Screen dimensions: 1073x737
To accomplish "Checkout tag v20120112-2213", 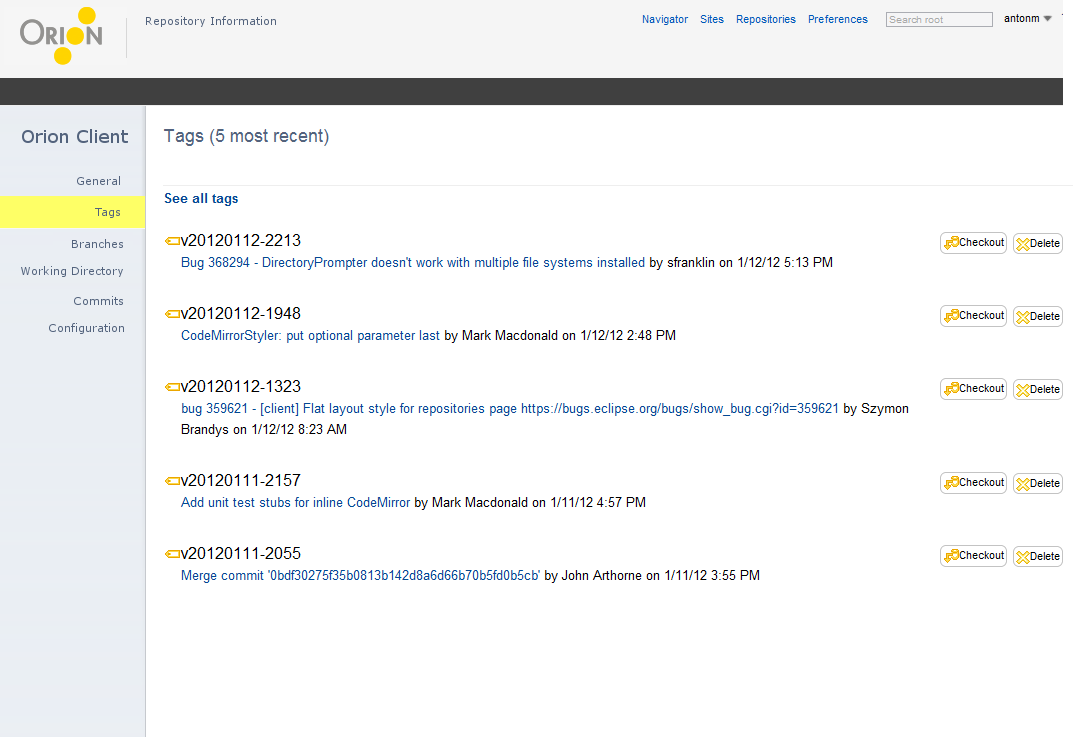I will pyautogui.click(x=973, y=243).
